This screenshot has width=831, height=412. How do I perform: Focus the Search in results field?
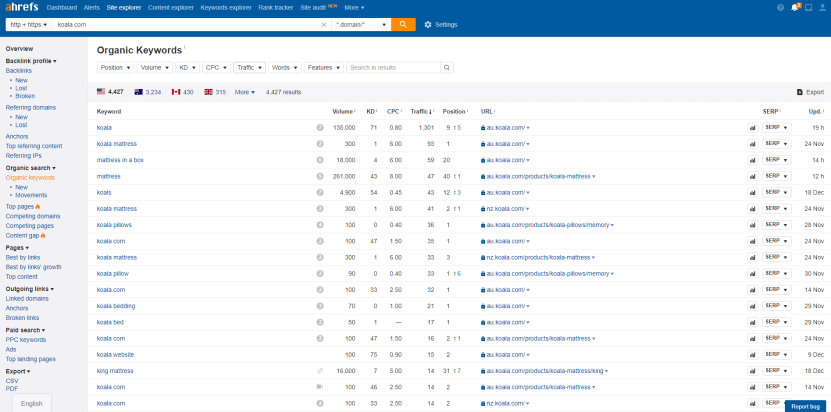(394, 67)
